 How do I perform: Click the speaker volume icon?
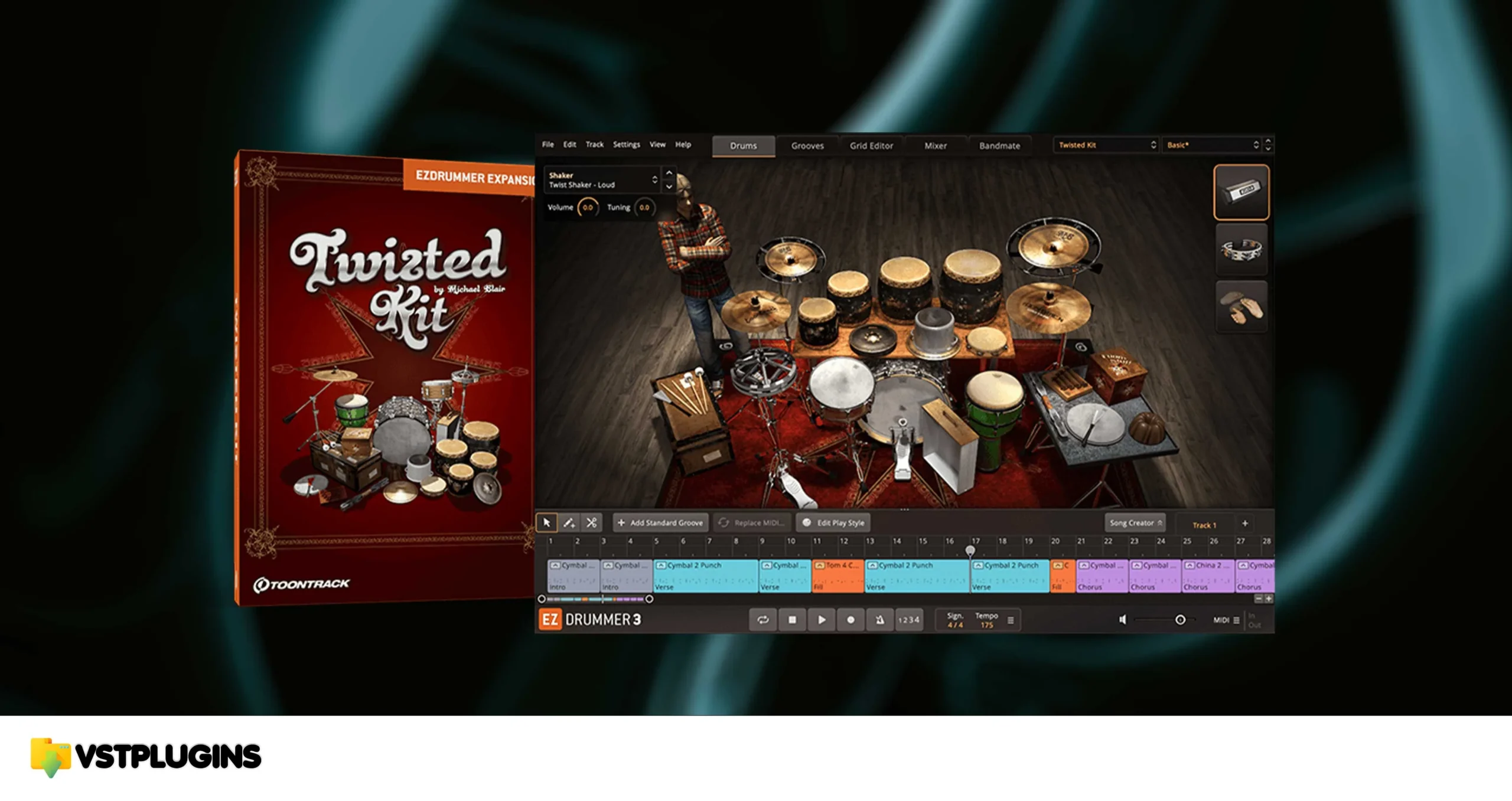click(x=1122, y=619)
